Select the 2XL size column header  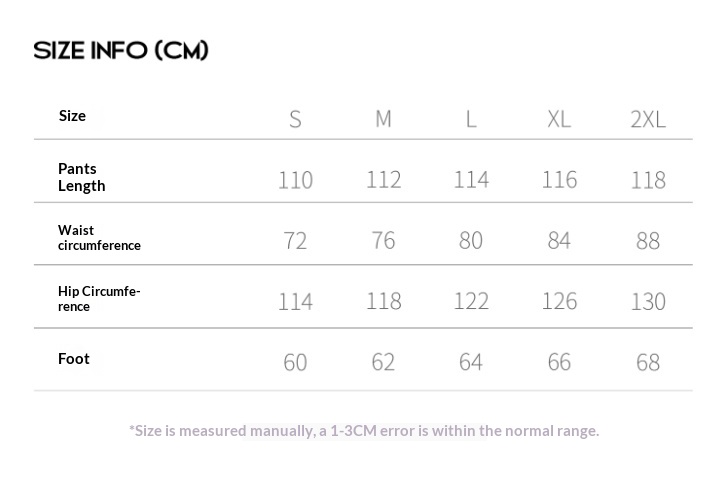click(x=648, y=120)
